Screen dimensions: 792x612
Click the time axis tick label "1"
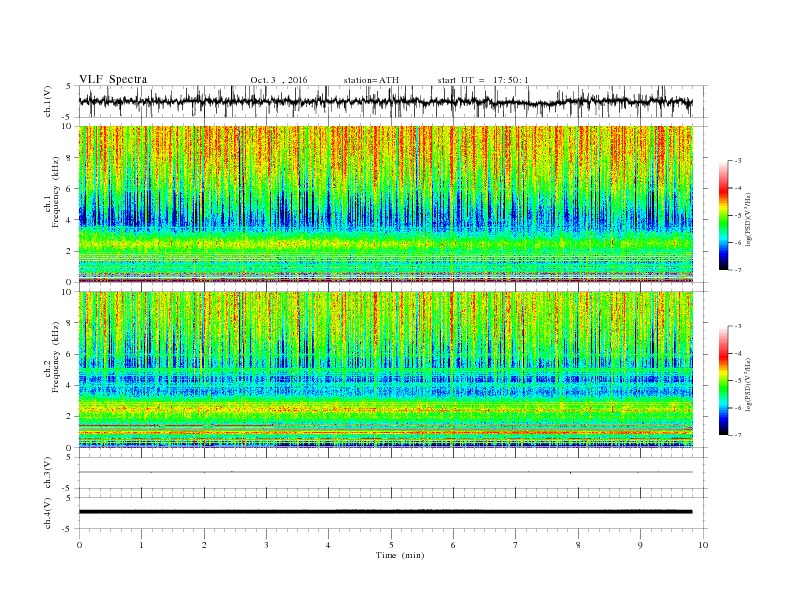(x=141, y=545)
